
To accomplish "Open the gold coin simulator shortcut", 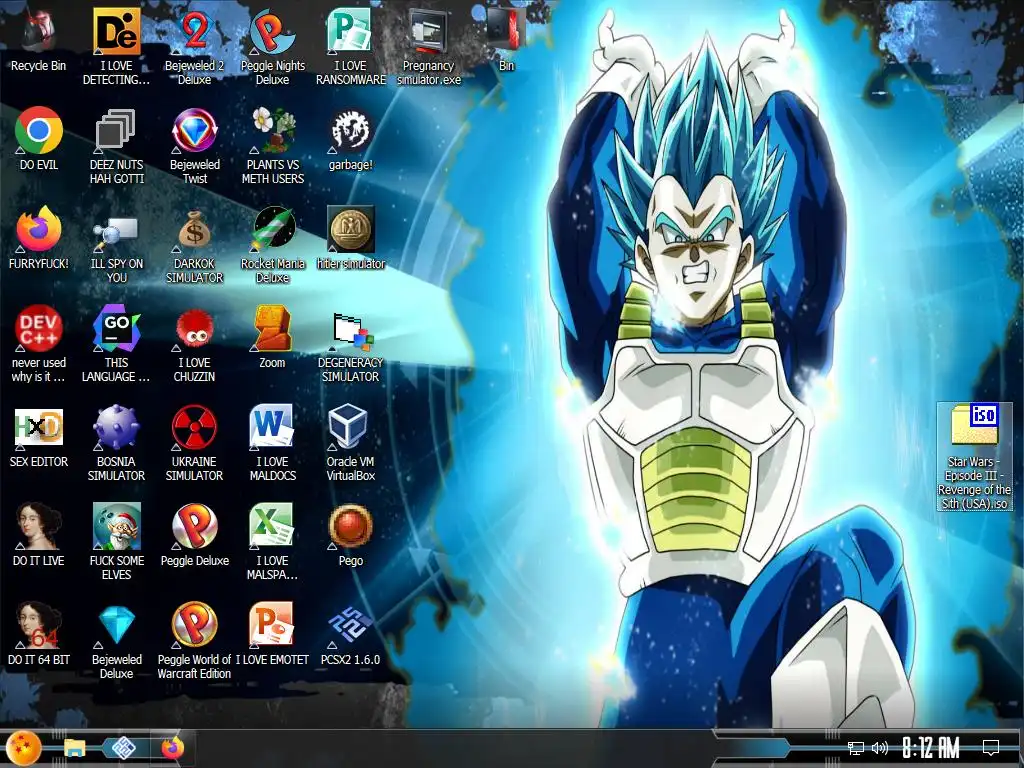I will point(351,238).
